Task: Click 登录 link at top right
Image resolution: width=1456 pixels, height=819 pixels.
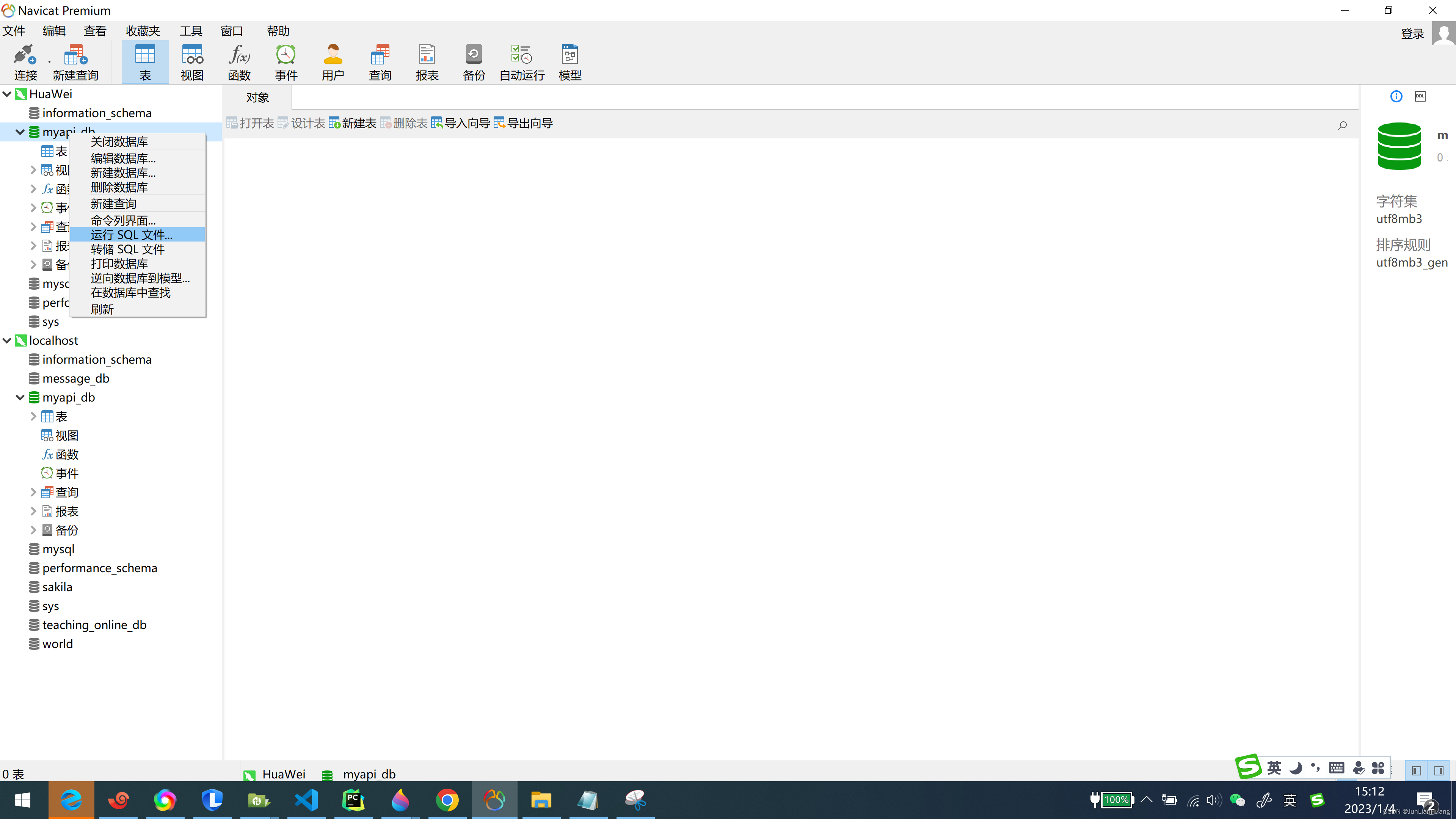Action: 1412,34
